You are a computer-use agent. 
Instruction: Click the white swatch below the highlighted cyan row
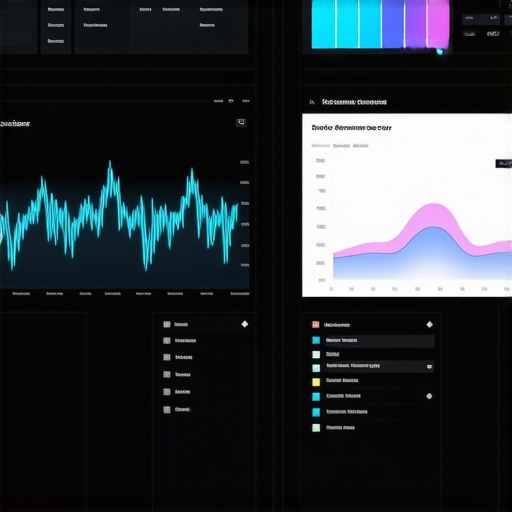(x=316, y=355)
